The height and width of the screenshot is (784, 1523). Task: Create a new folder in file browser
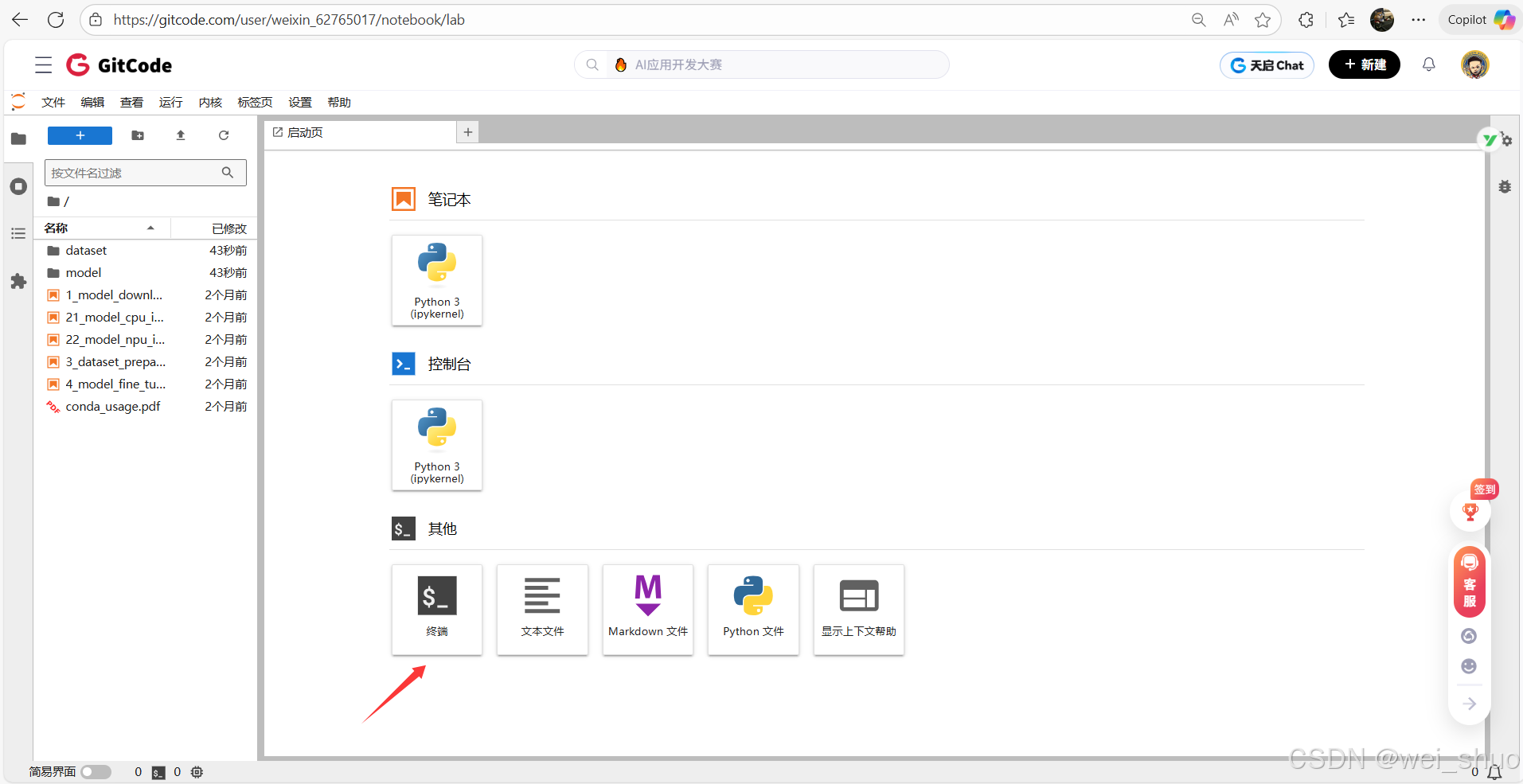[x=138, y=135]
